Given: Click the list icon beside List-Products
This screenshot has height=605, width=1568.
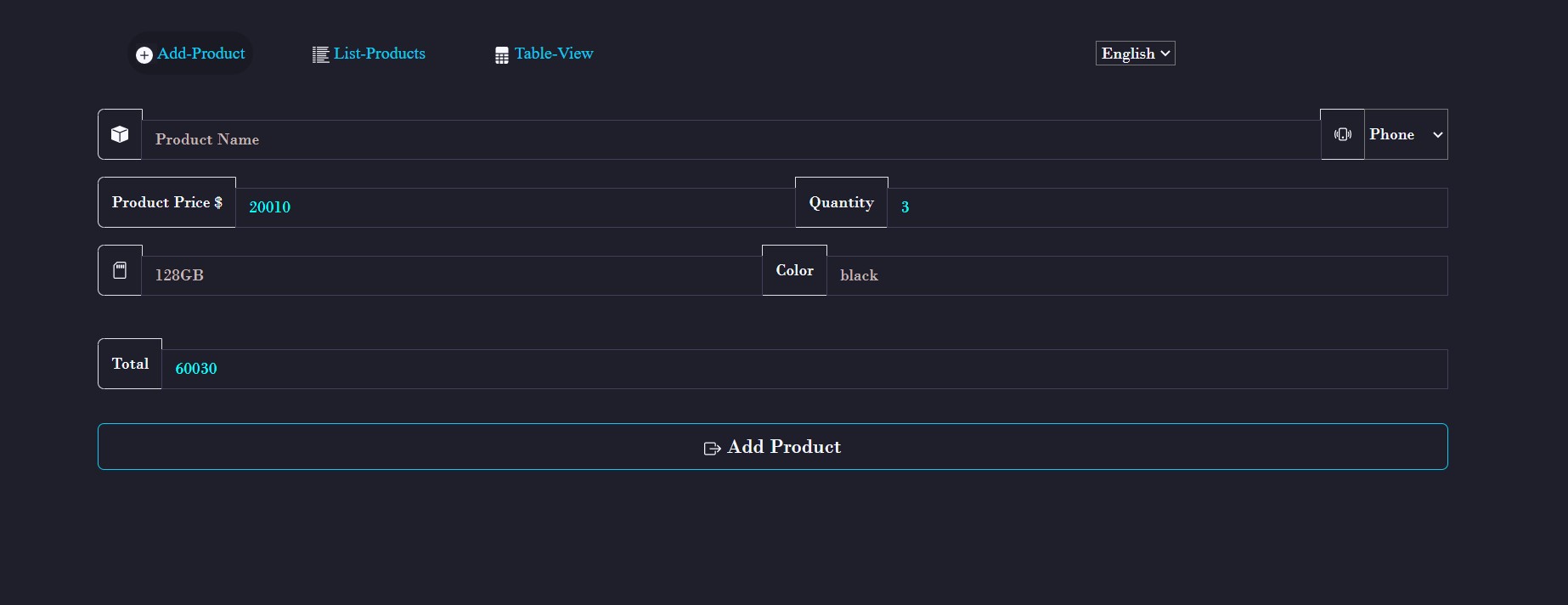Looking at the screenshot, I should pyautogui.click(x=320, y=54).
